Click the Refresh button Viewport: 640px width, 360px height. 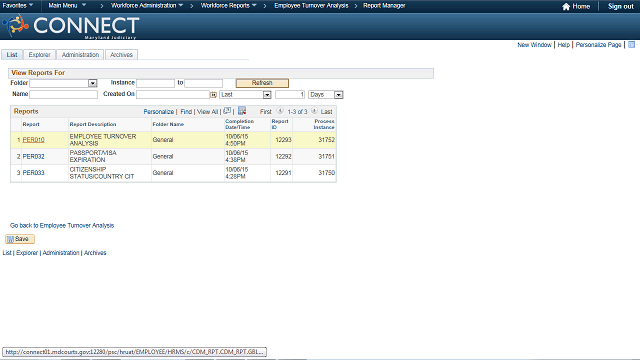[262, 83]
